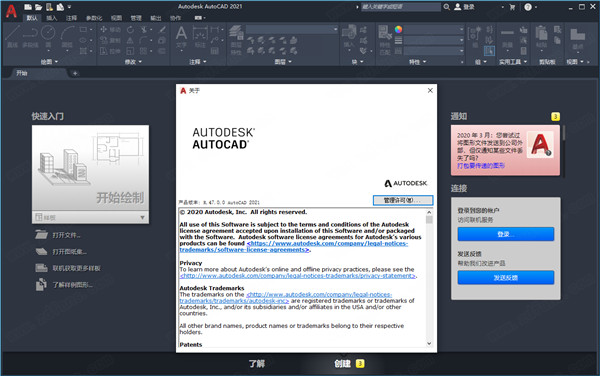This screenshot has height=376, width=600.
Task: Click the 开始绘制 start drawing thumbnail
Action: 90,168
